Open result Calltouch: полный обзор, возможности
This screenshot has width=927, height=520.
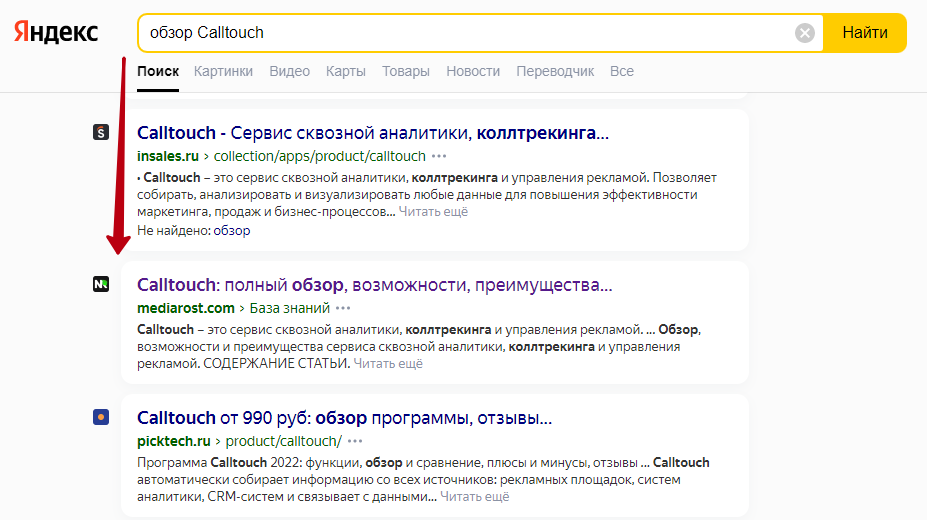[x=374, y=285]
